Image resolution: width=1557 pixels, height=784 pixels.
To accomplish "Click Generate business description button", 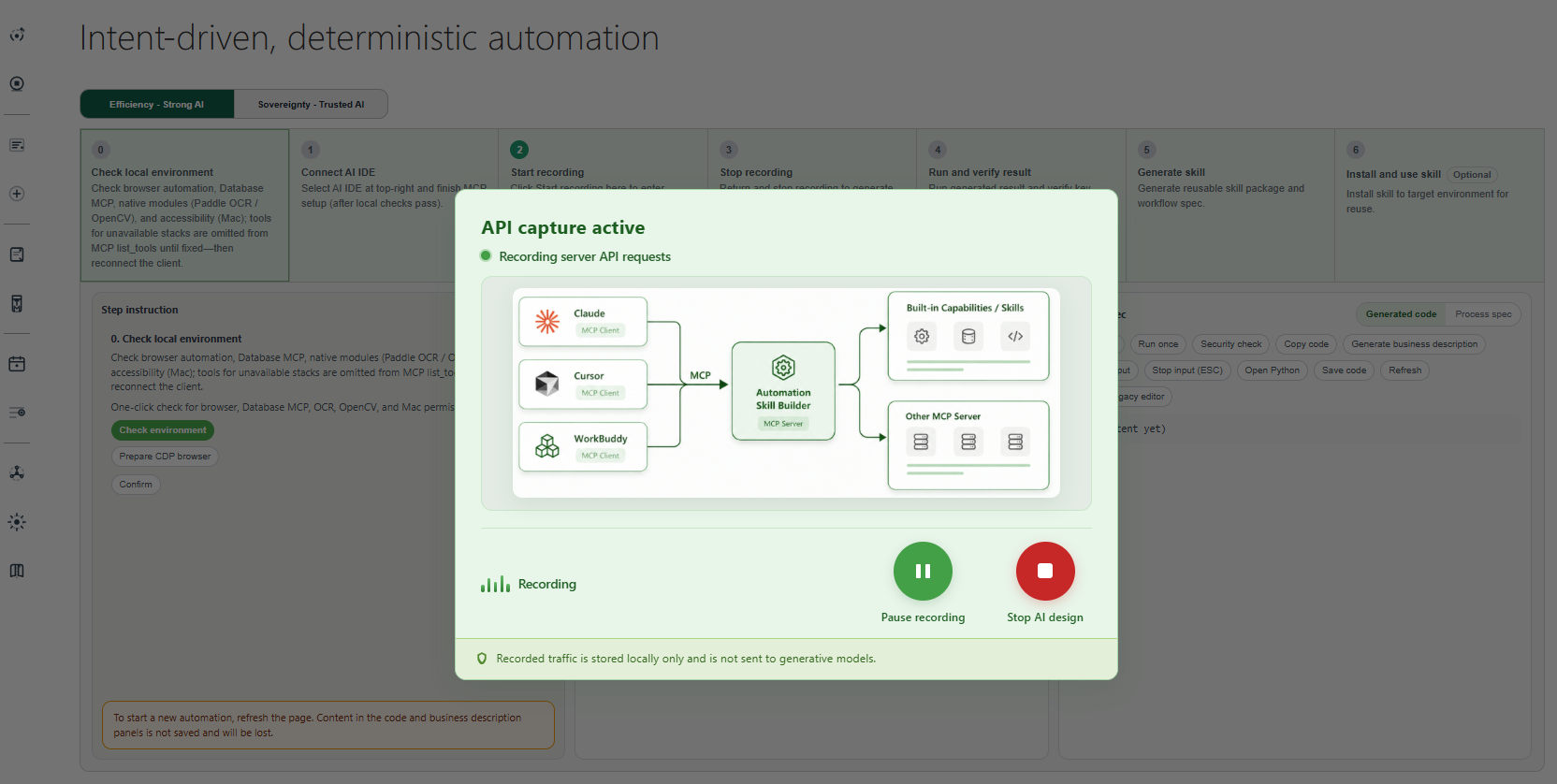I will pyautogui.click(x=1414, y=344).
